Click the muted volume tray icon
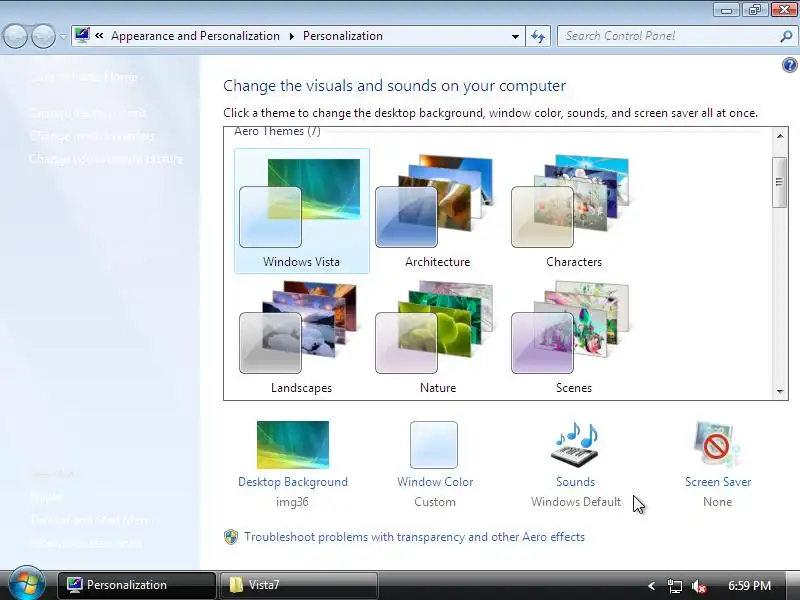The width and height of the screenshot is (800, 600). 698,586
